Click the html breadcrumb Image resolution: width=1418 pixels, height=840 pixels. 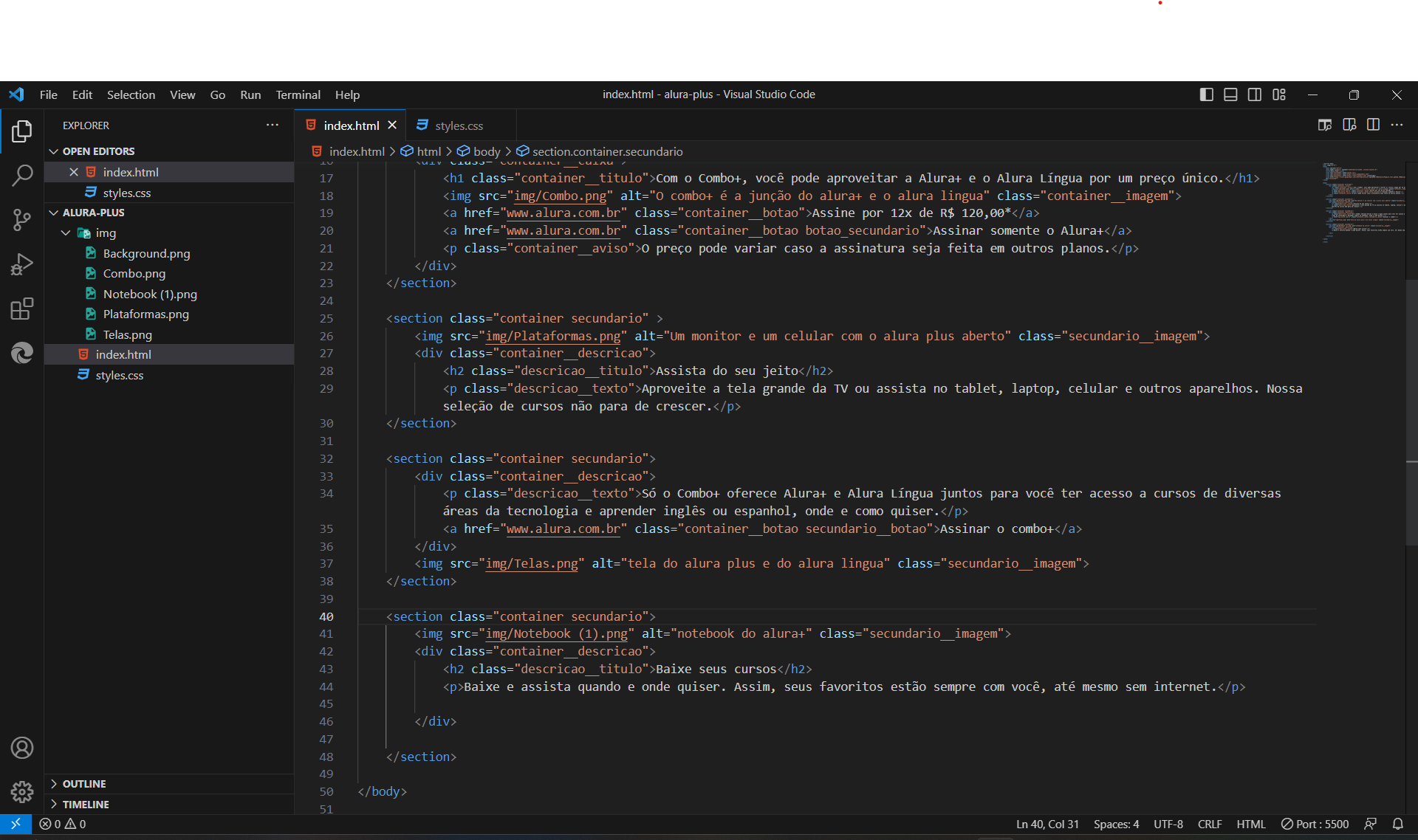tap(421, 151)
